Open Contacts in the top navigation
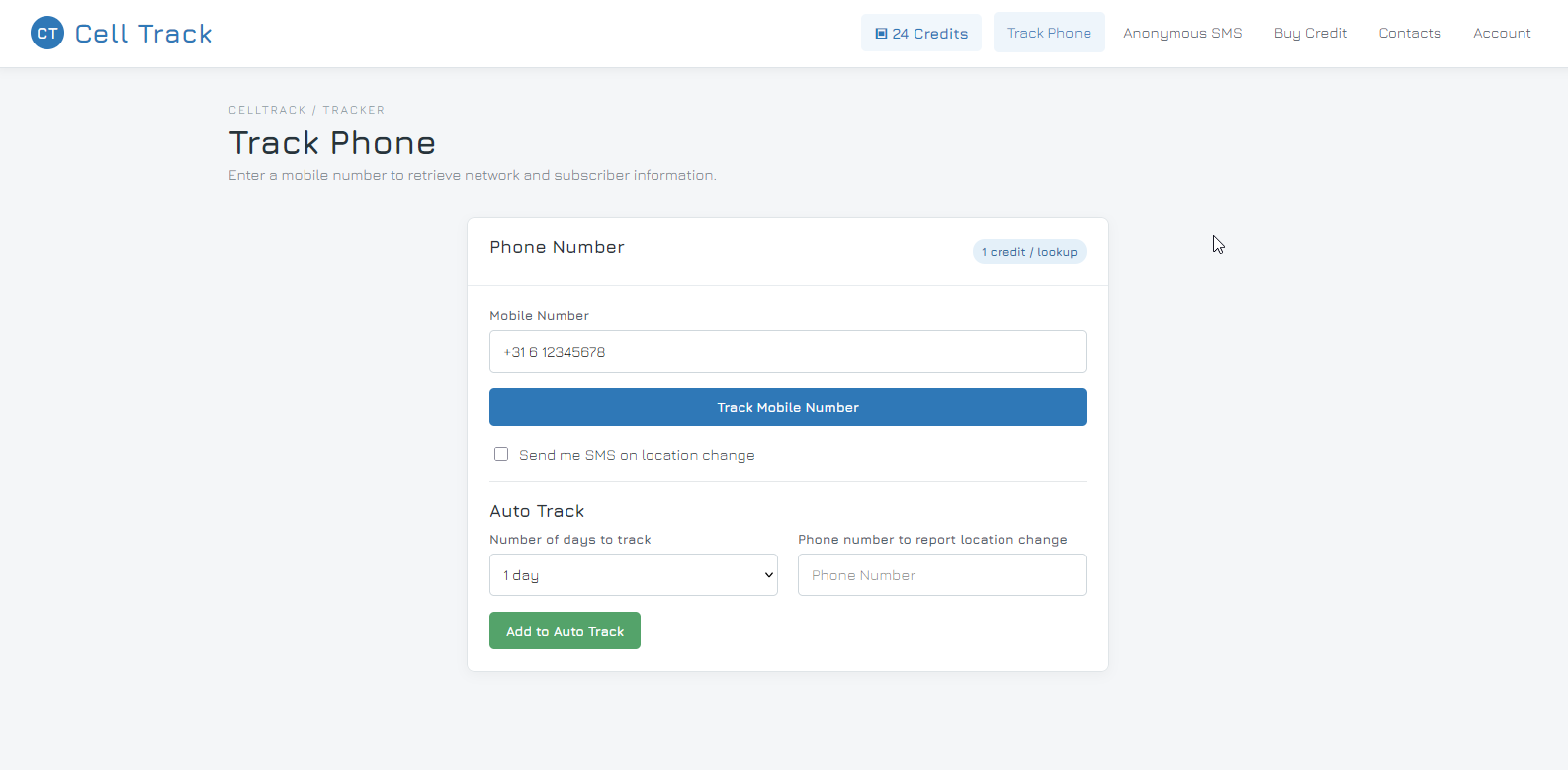 (x=1410, y=33)
